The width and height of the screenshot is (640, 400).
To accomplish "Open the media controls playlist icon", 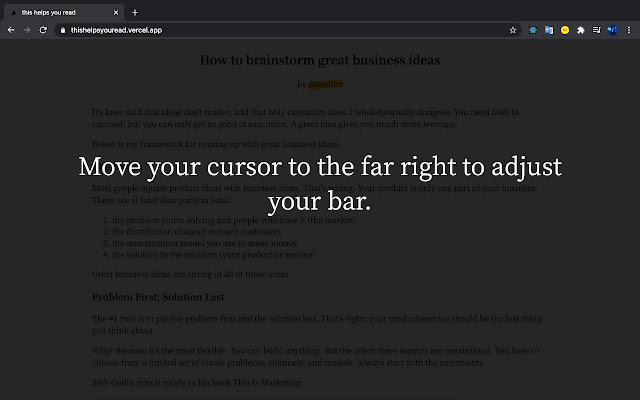I will point(597,30).
